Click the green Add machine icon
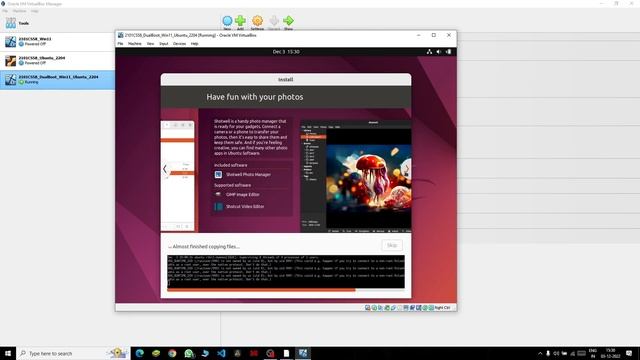 point(240,22)
